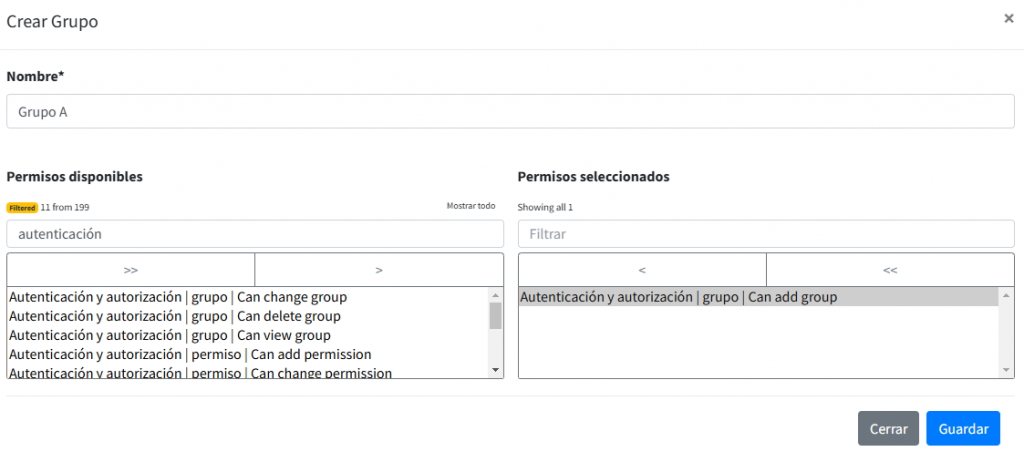This screenshot has width=1024, height=462.
Task: Close the Crear Grupo dialog with X
Action: point(1009,18)
